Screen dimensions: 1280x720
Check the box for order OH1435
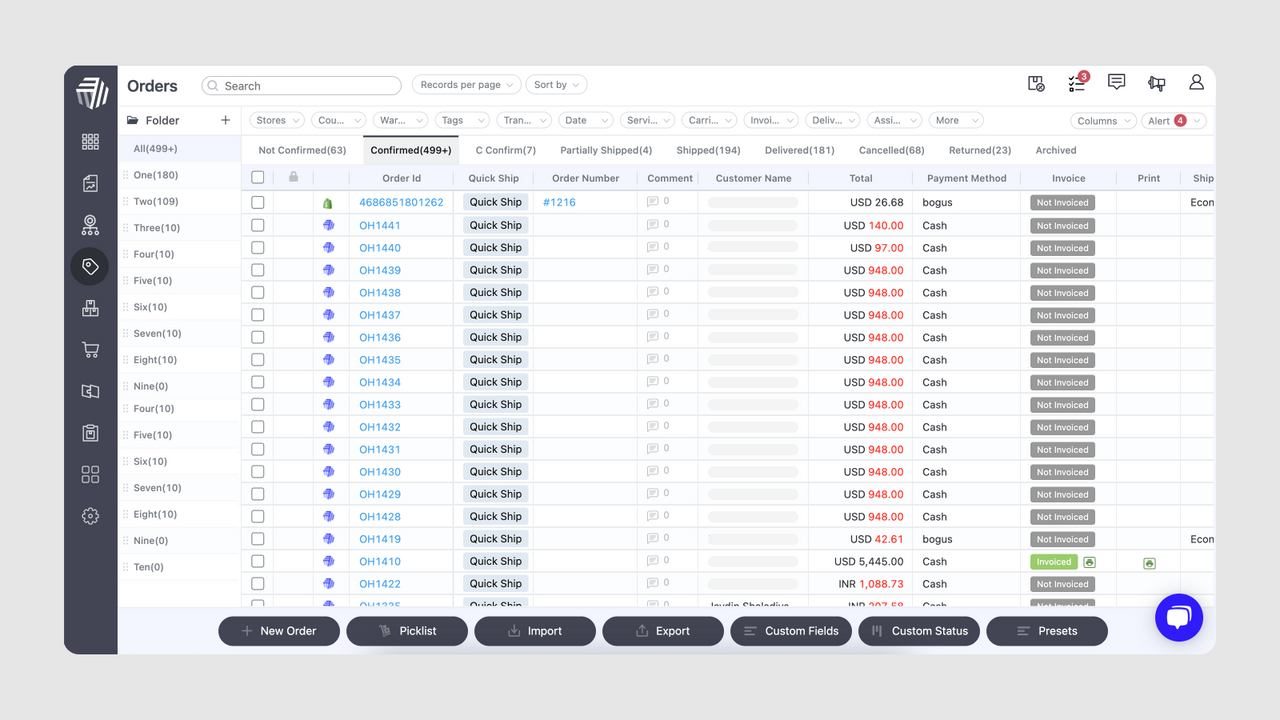258,359
